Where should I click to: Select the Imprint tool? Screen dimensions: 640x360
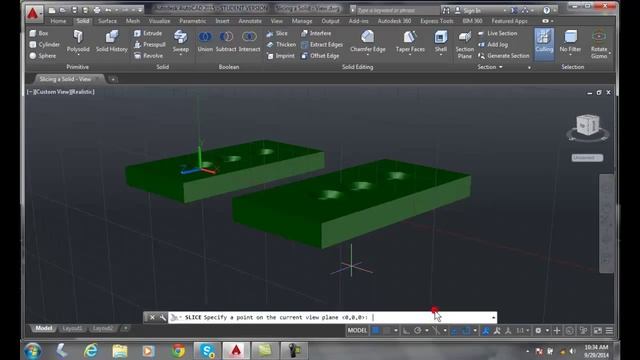click(x=280, y=56)
